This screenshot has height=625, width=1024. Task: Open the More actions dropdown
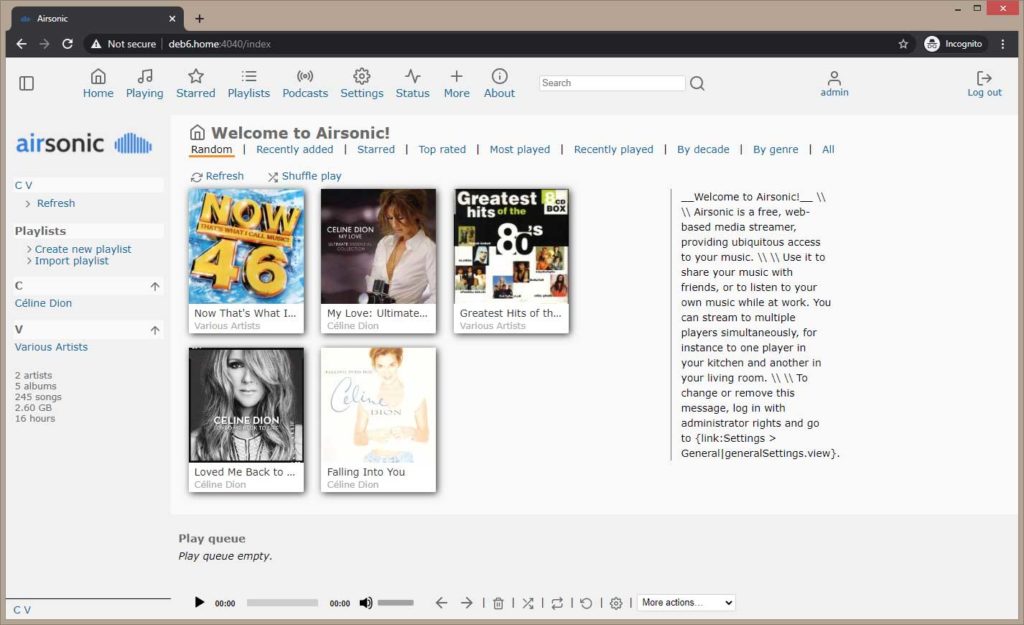click(x=686, y=602)
